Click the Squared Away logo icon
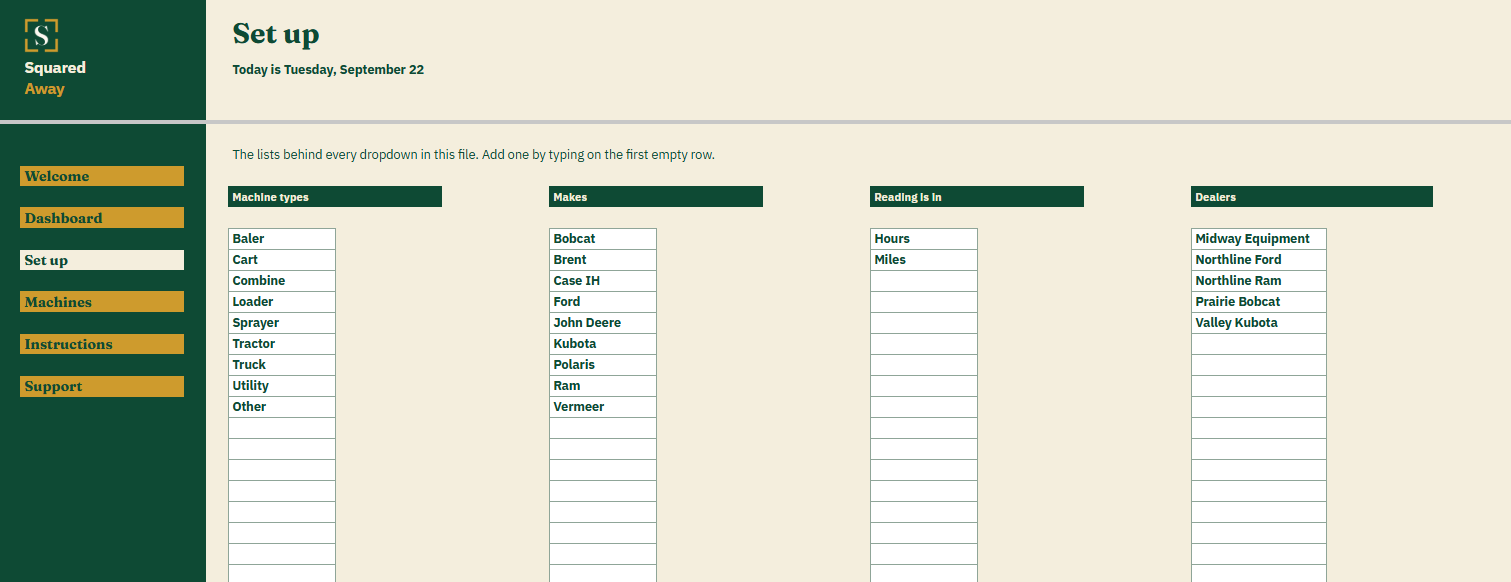The image size is (1511, 582). click(41, 36)
